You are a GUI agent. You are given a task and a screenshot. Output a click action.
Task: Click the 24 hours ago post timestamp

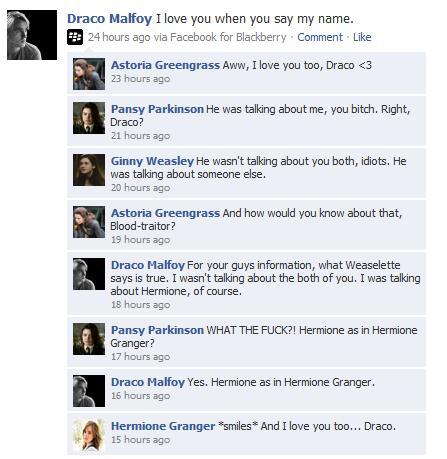point(119,37)
